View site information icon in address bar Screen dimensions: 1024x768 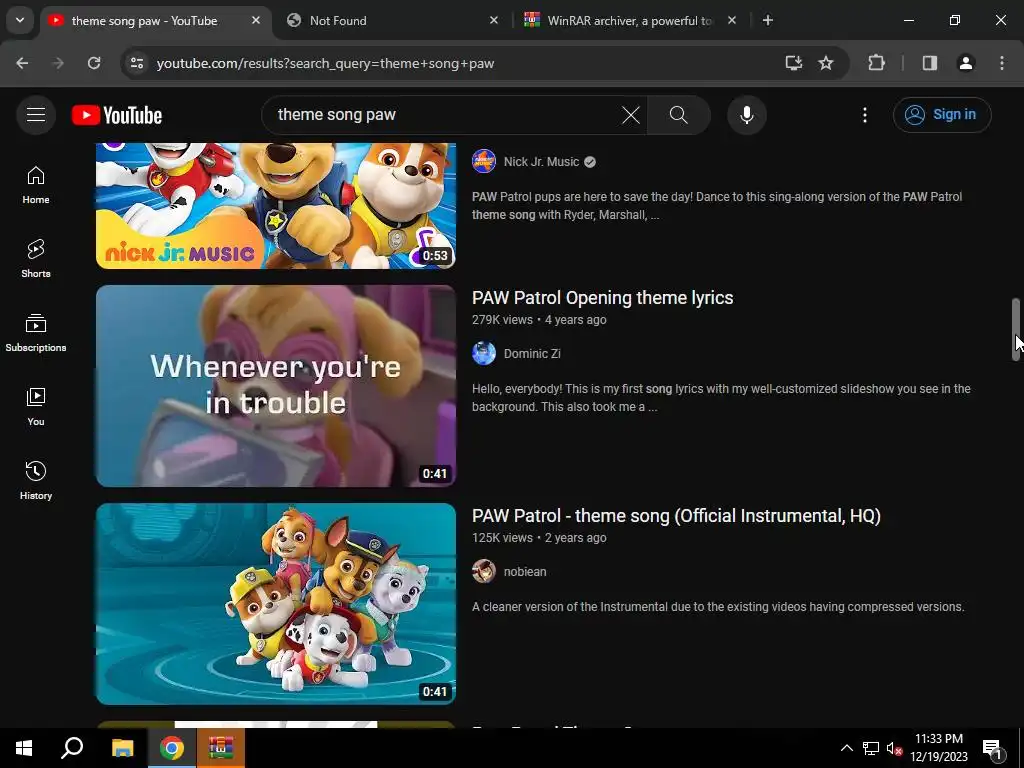click(136, 63)
